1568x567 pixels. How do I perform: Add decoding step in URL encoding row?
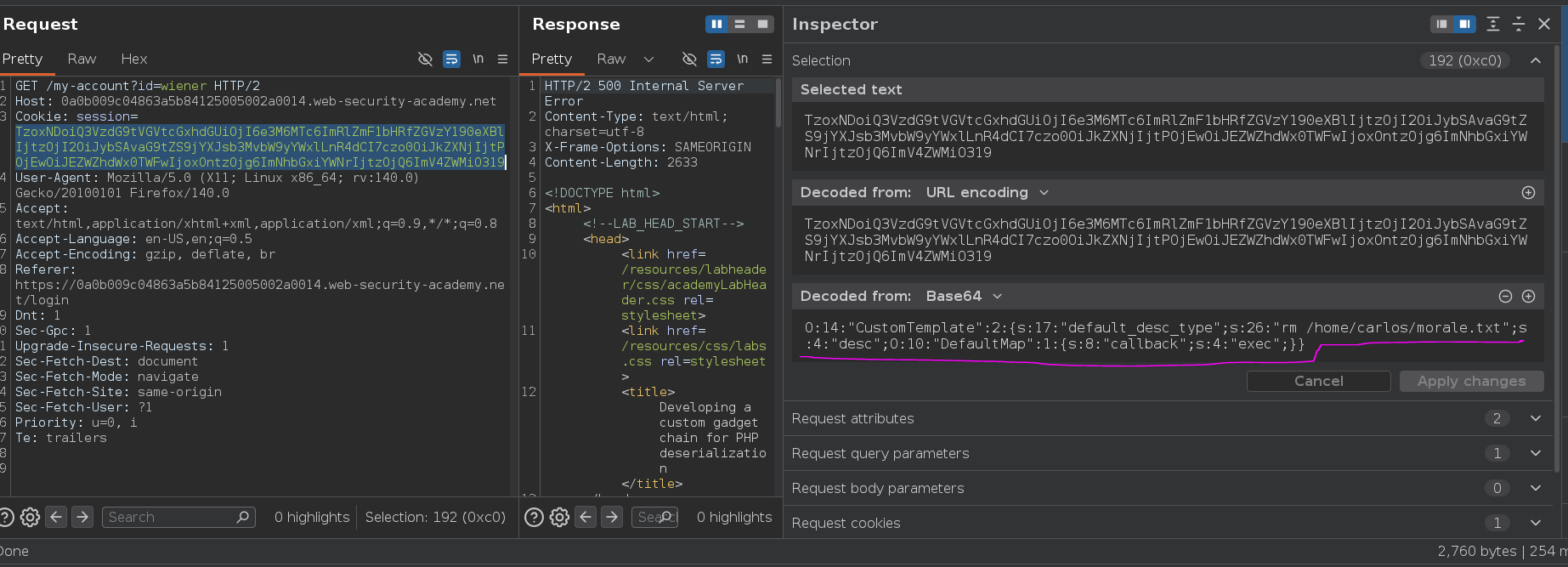click(1528, 192)
